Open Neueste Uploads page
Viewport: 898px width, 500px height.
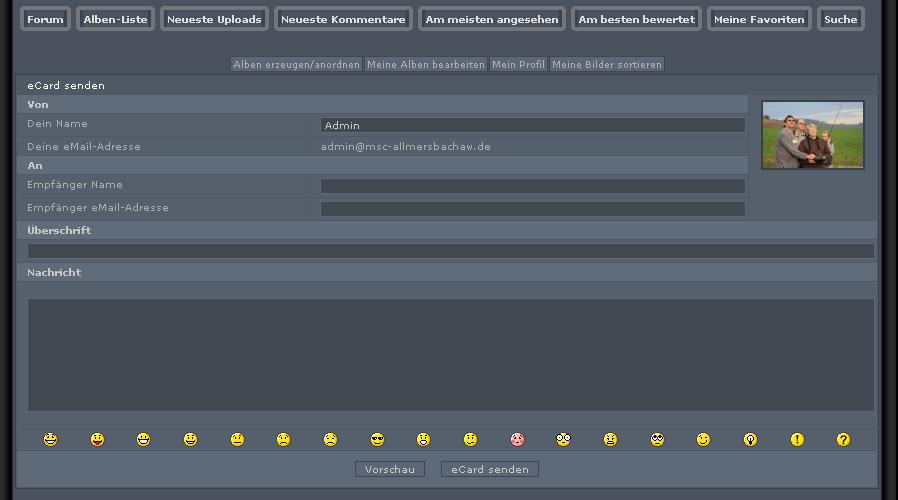click(214, 19)
